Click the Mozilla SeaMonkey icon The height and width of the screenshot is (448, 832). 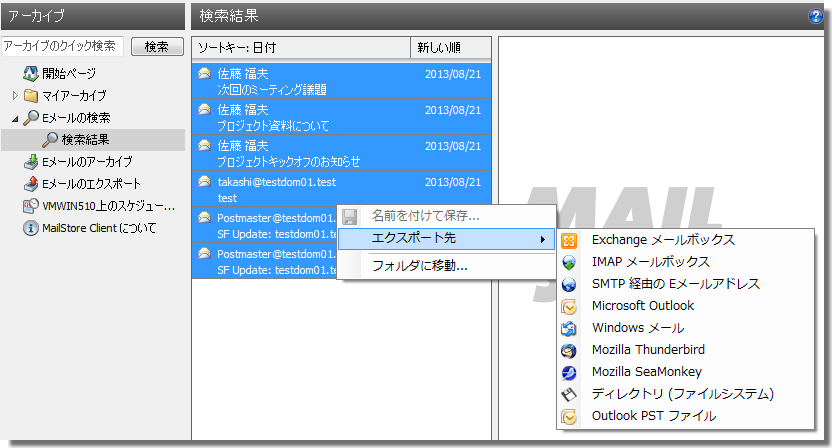coord(569,372)
